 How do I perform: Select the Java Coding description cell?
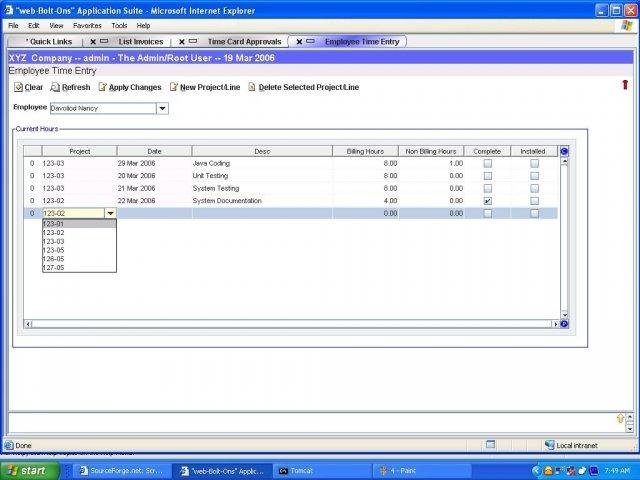[262, 163]
